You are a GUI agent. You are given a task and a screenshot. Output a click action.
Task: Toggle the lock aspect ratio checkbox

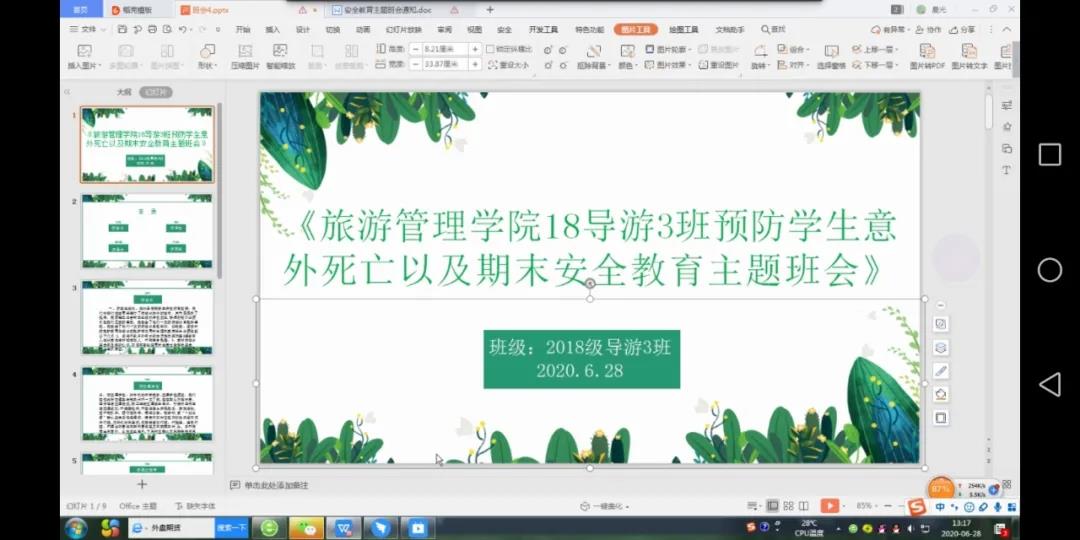click(490, 49)
